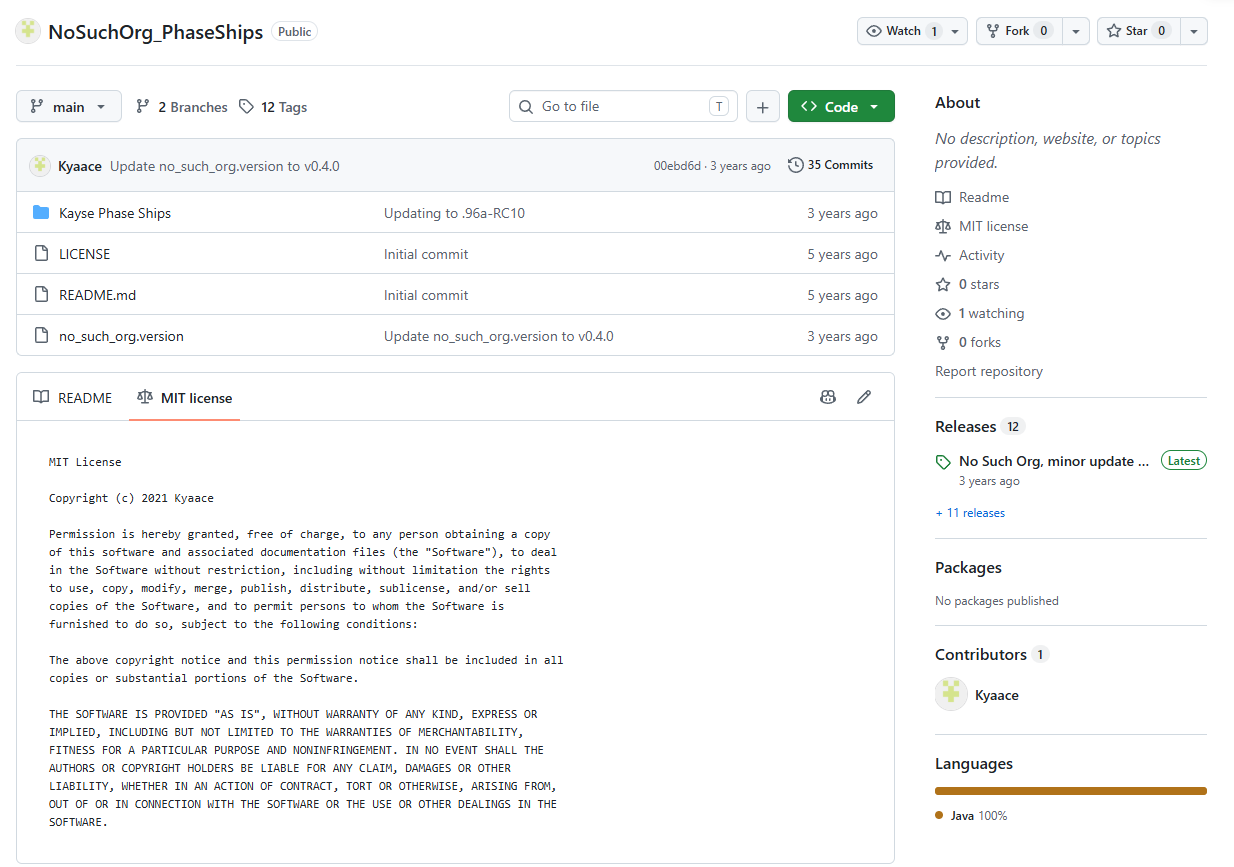The height and width of the screenshot is (867, 1234).
Task: Open Kyaace contributor avatar
Action: tap(951, 694)
